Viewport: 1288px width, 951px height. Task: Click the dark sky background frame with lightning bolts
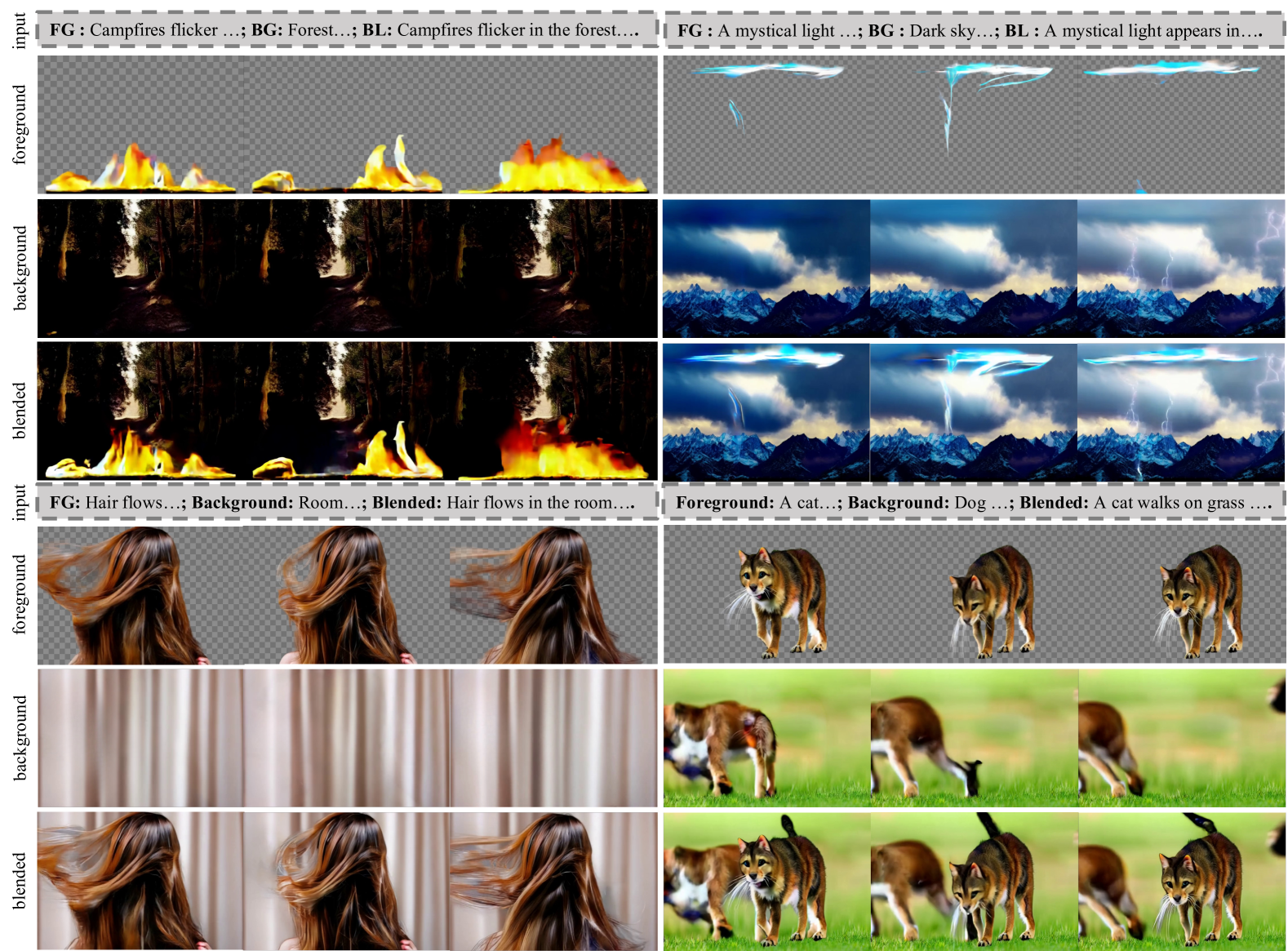click(x=1180, y=269)
